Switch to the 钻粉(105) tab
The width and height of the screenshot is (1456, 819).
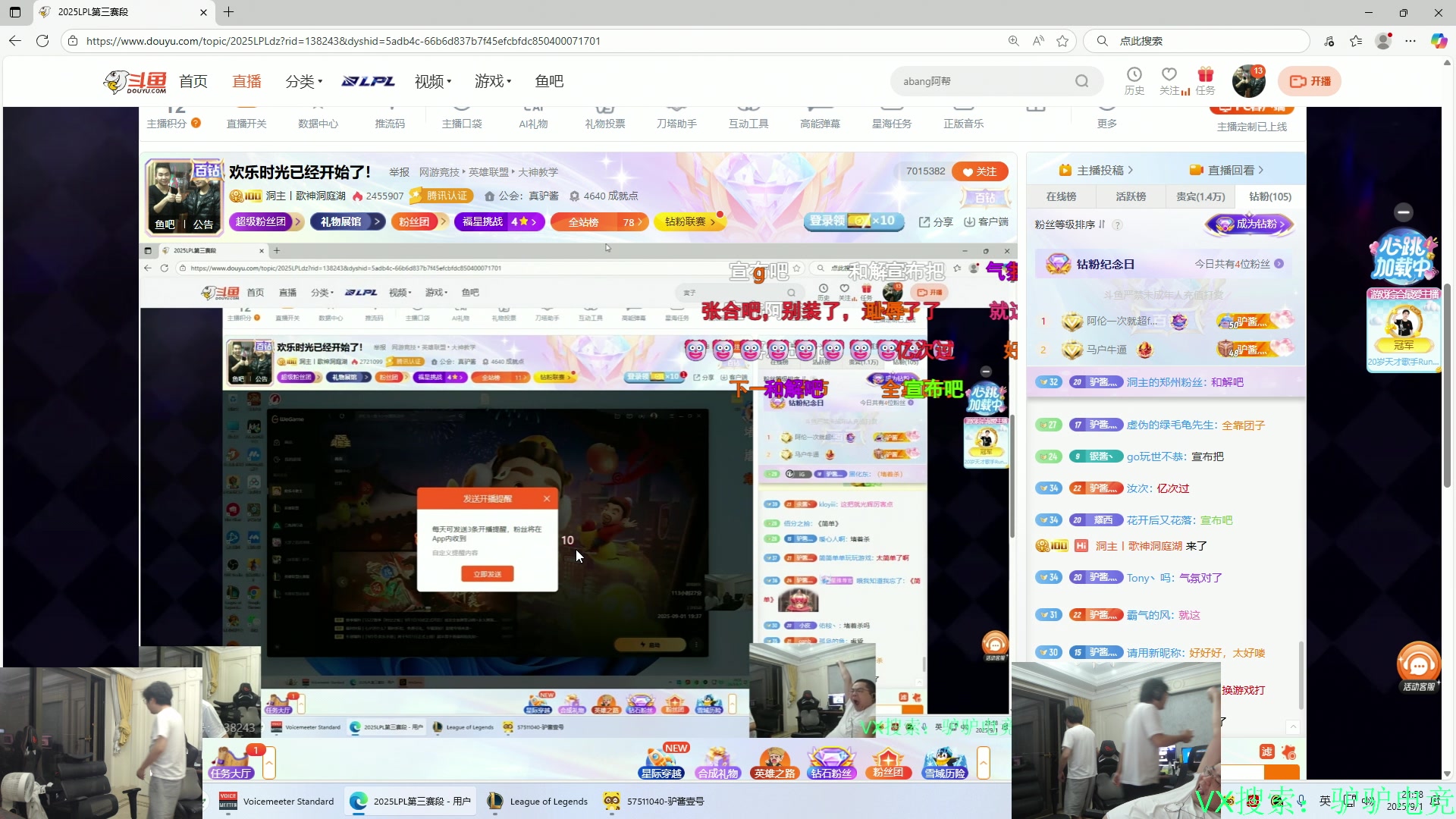tap(1270, 196)
